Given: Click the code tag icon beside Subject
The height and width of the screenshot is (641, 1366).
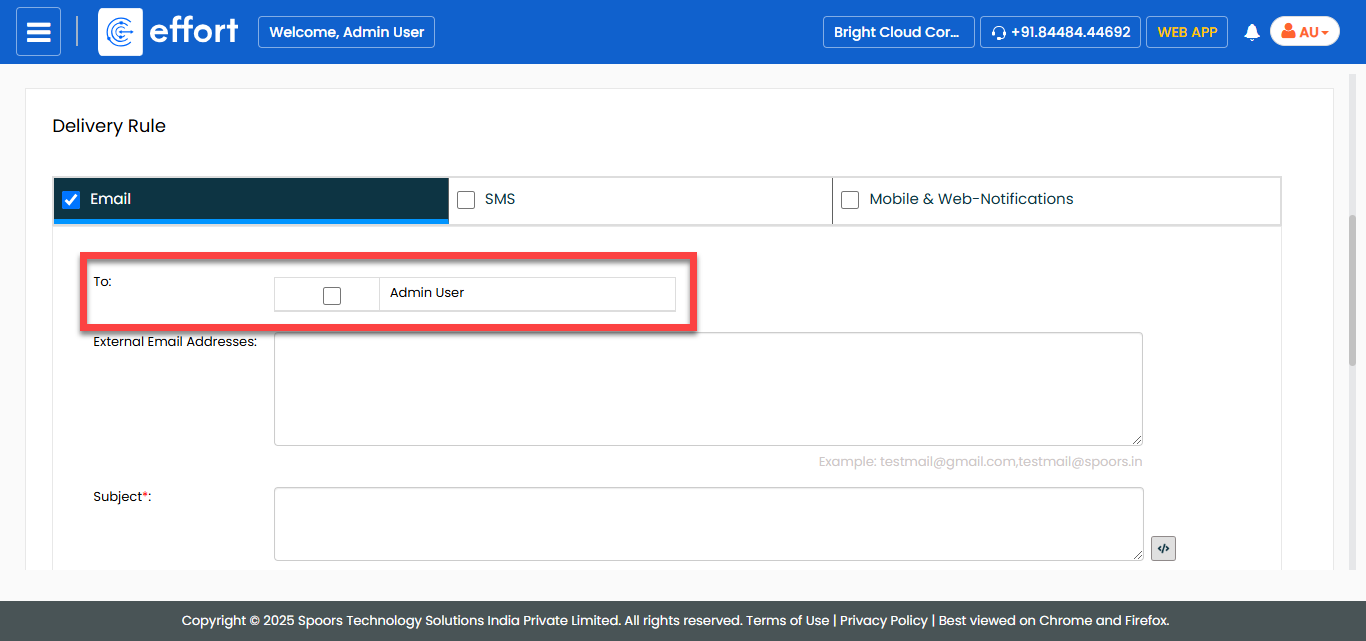Looking at the screenshot, I should (1163, 548).
